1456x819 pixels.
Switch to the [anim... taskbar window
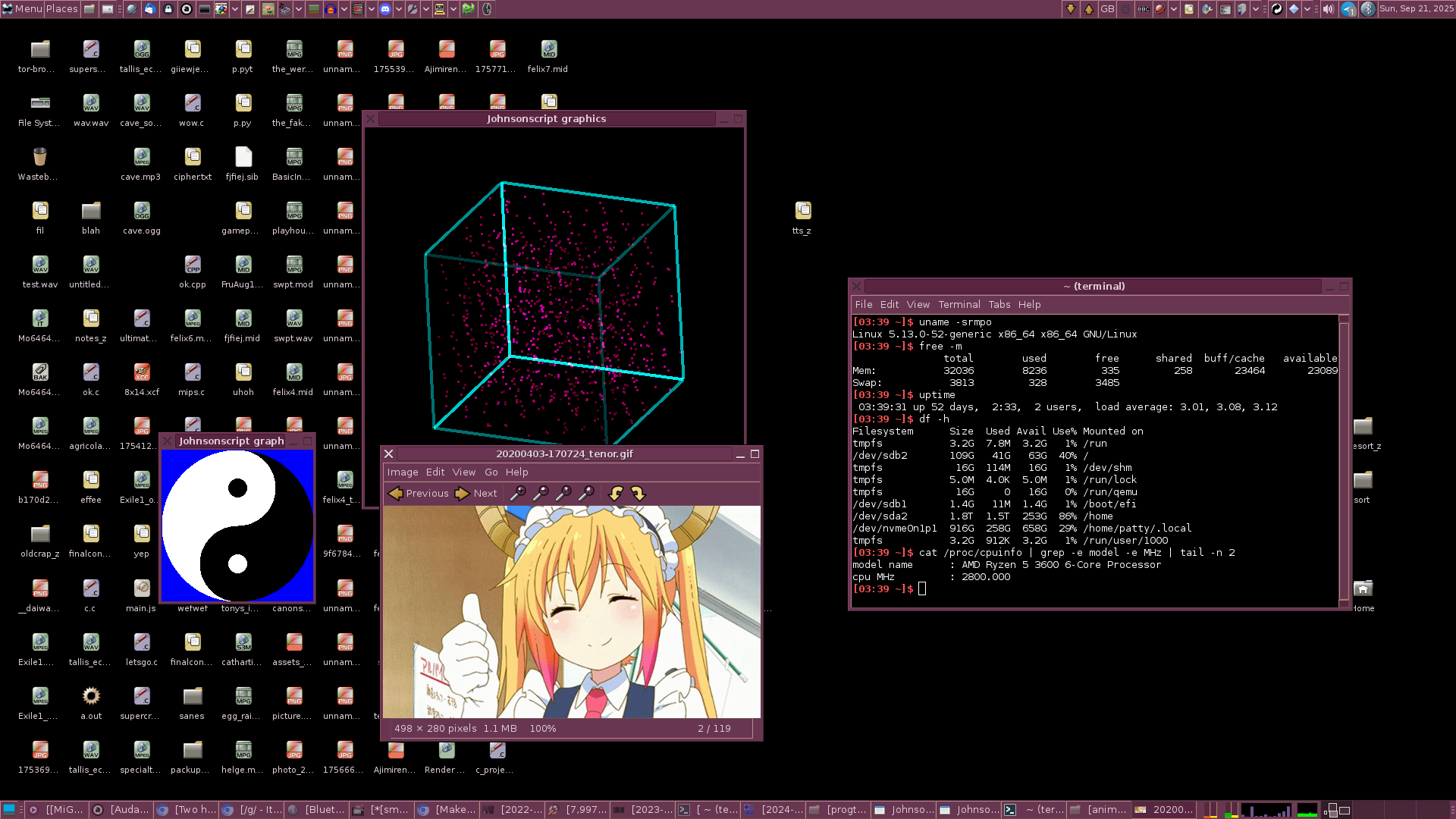1099,810
